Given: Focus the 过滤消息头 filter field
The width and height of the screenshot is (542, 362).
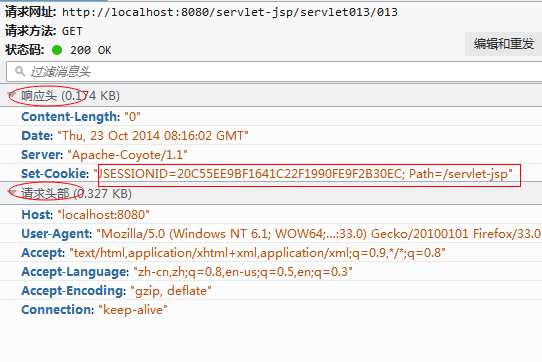Looking at the screenshot, I should pyautogui.click(x=274, y=72).
